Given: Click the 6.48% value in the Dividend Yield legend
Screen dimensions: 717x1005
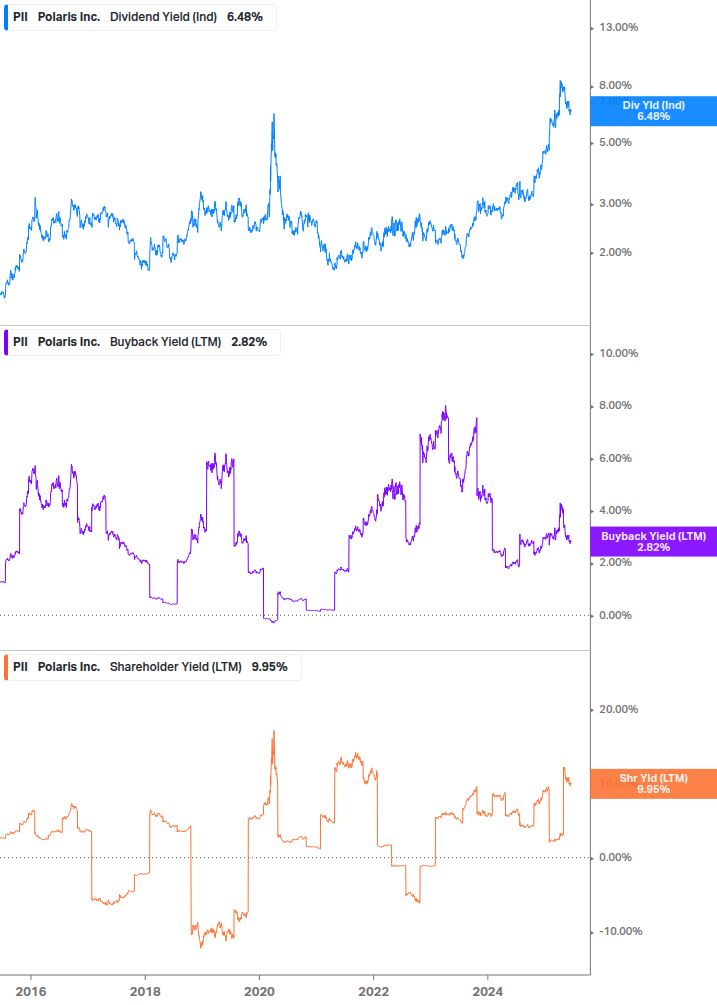Looking at the screenshot, I should (x=245, y=17).
